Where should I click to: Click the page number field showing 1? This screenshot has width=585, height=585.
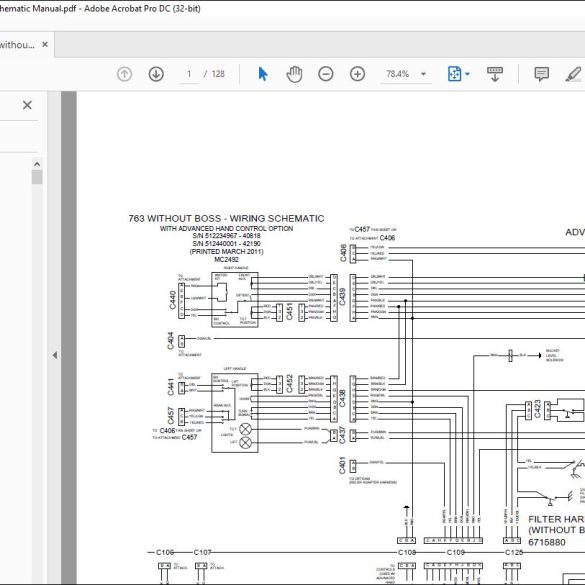pyautogui.click(x=189, y=74)
